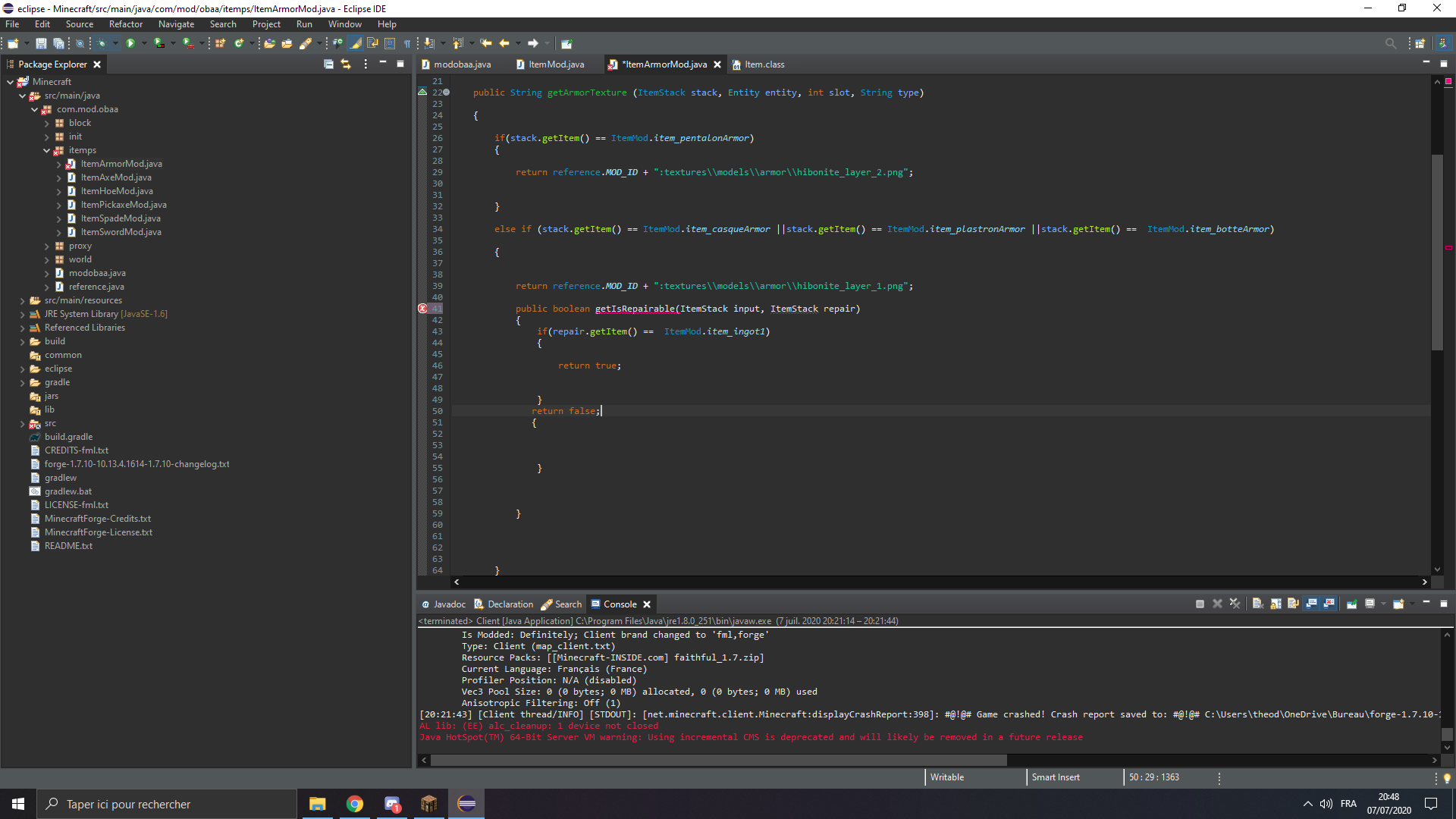Open the Refactor menu
The image size is (1456, 819).
[x=125, y=24]
